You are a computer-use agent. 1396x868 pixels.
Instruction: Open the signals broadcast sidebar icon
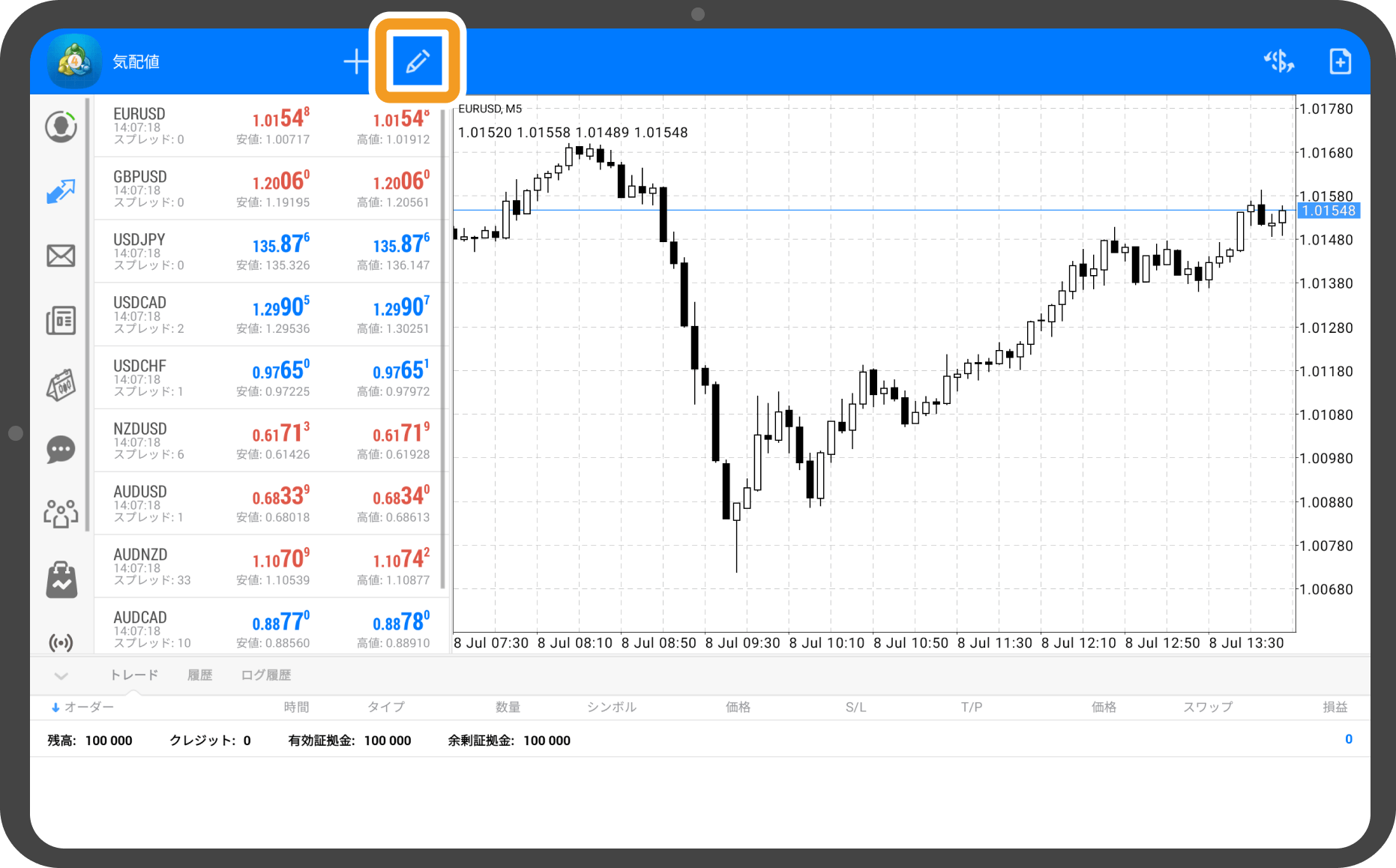tap(61, 642)
